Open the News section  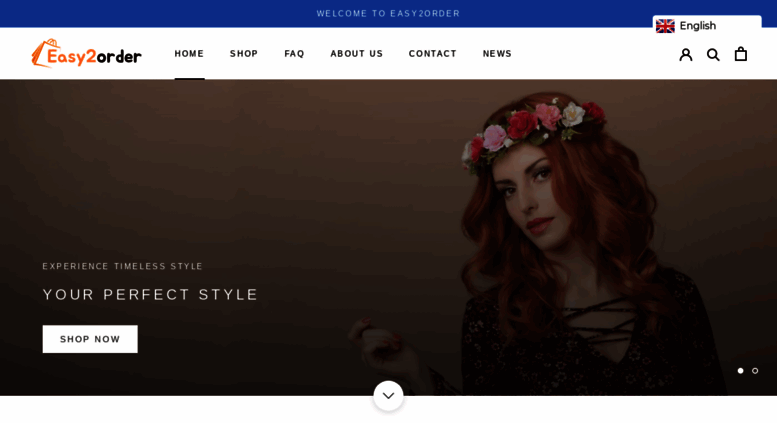pos(497,53)
